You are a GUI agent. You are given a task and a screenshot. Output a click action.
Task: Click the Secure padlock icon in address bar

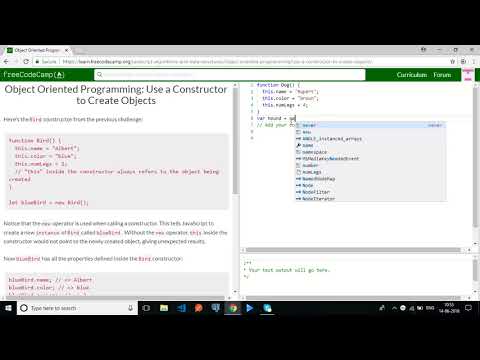[37, 62]
